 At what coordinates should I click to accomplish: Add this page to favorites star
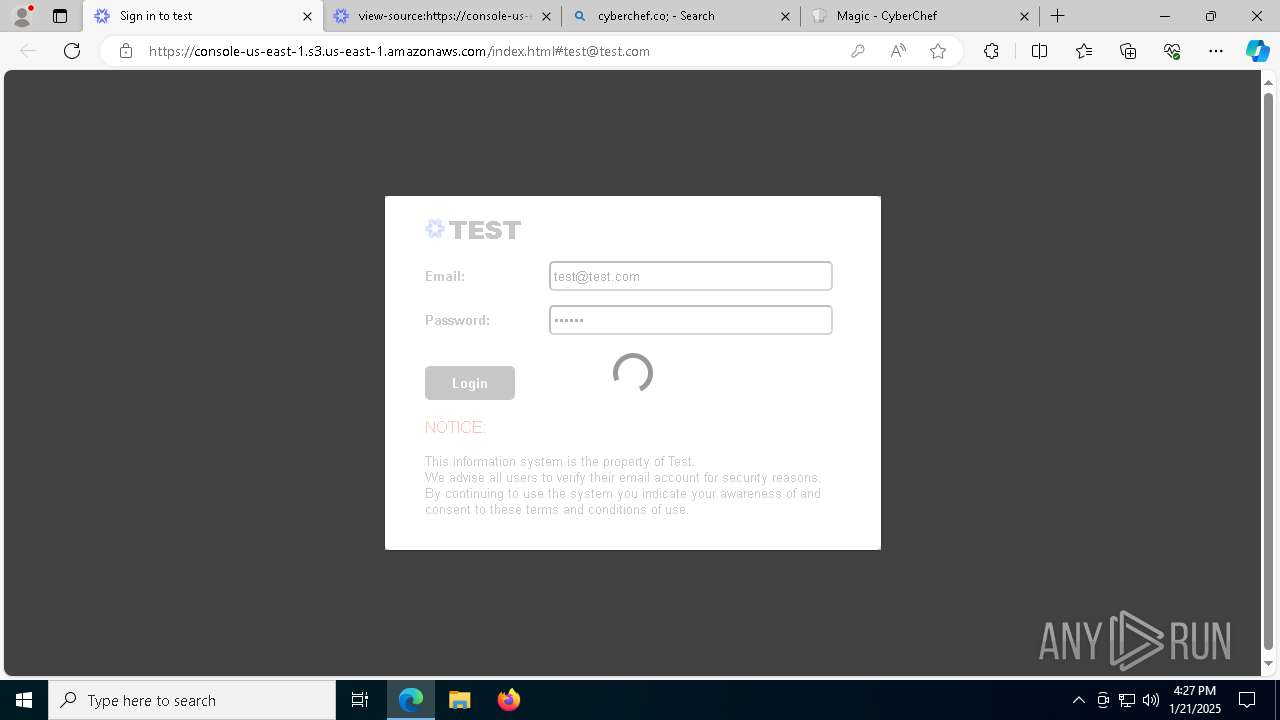(938, 51)
